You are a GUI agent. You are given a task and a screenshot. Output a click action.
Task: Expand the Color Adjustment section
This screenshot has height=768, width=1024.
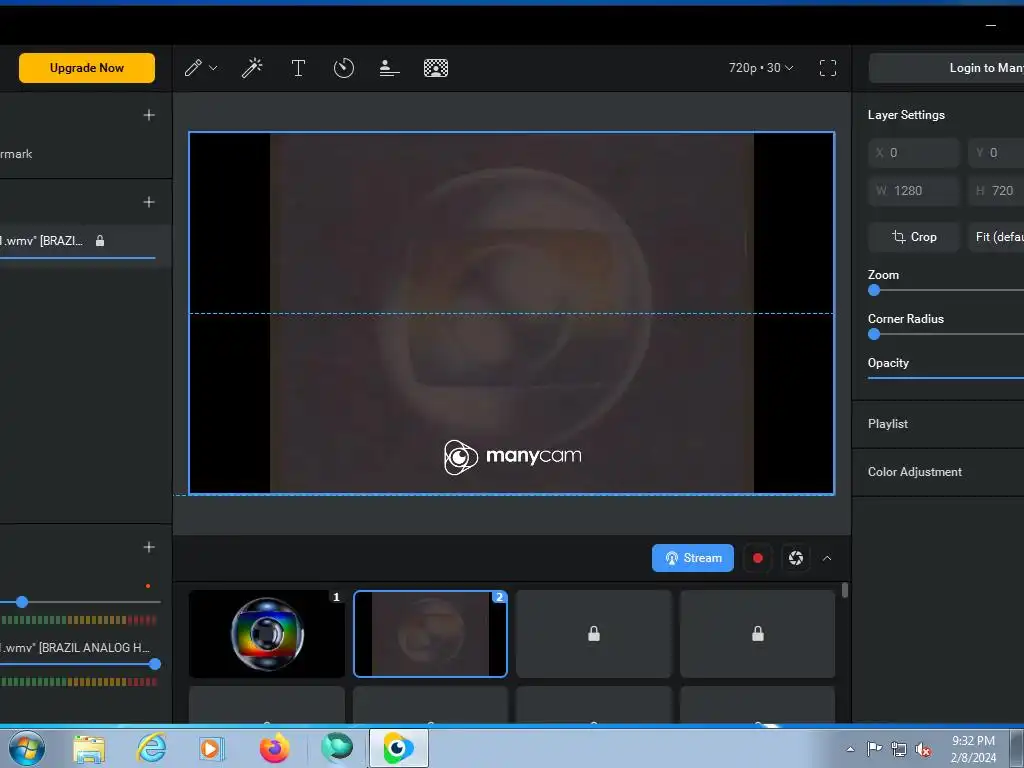point(938,472)
